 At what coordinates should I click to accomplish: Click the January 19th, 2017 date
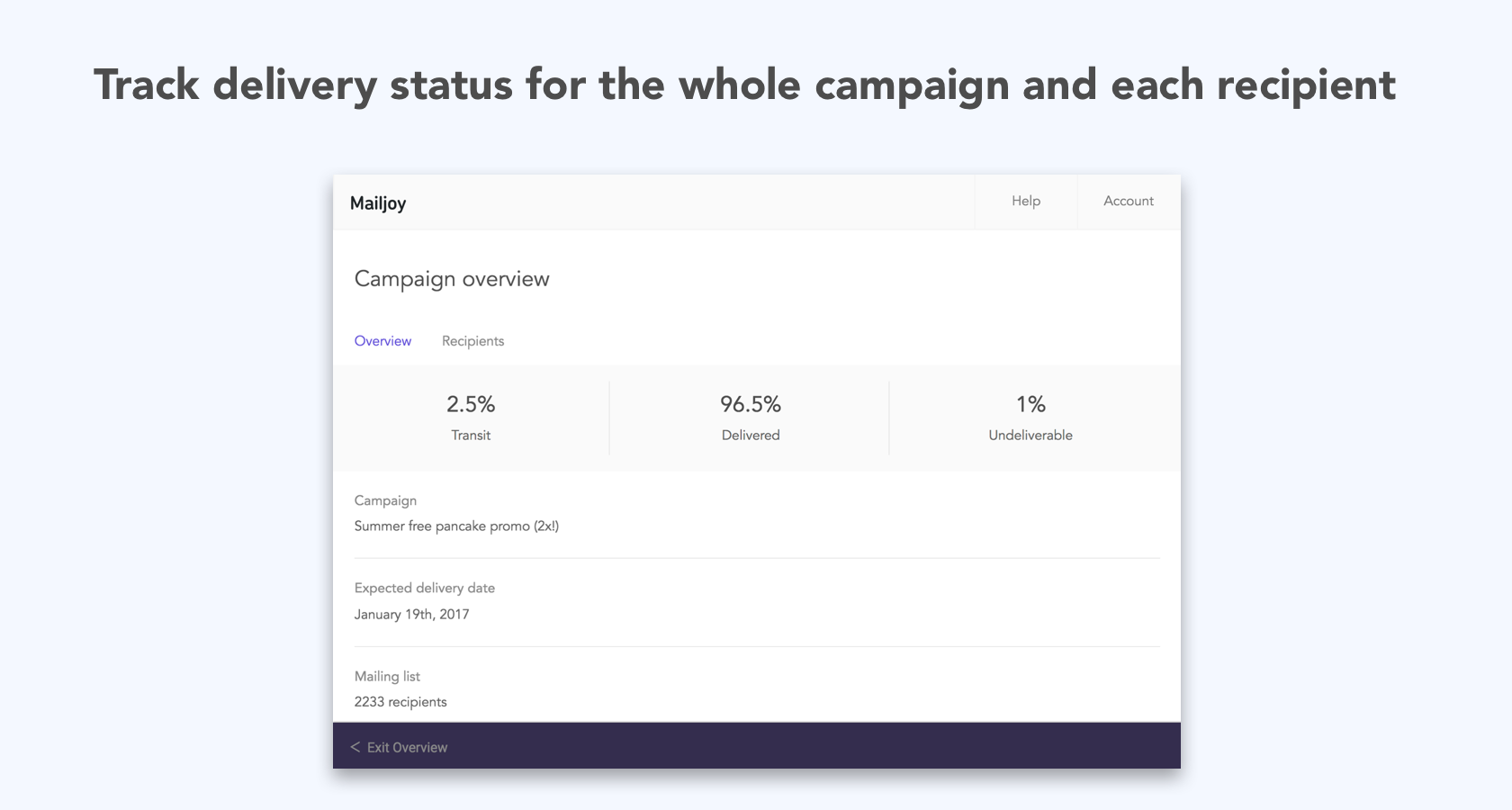coord(411,615)
